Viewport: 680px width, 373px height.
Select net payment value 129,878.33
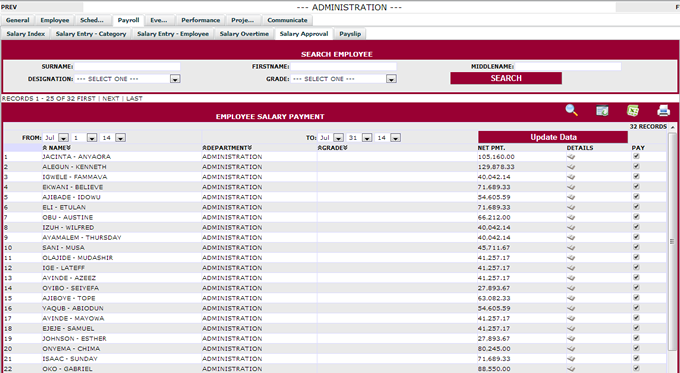[x=496, y=167]
